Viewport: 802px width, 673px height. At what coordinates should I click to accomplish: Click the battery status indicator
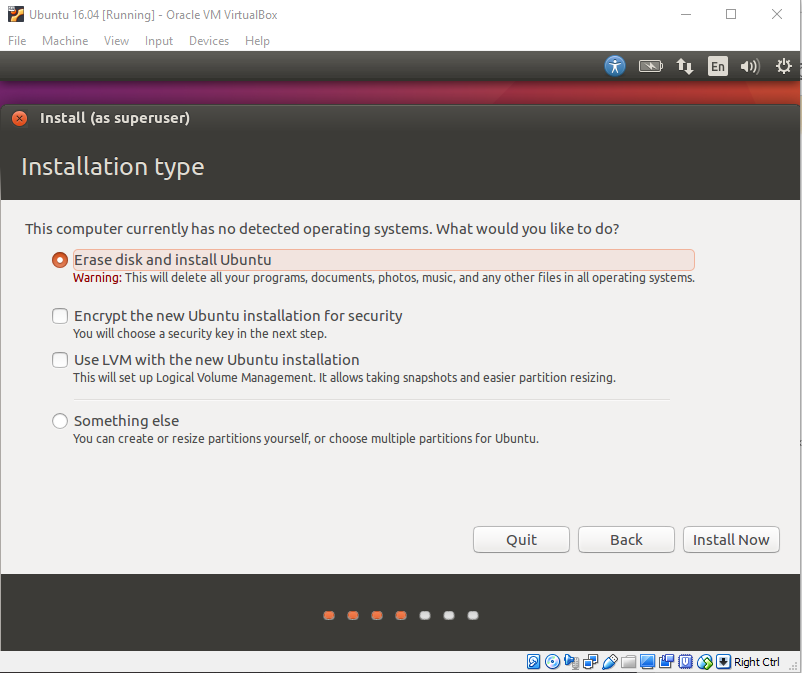[651, 66]
